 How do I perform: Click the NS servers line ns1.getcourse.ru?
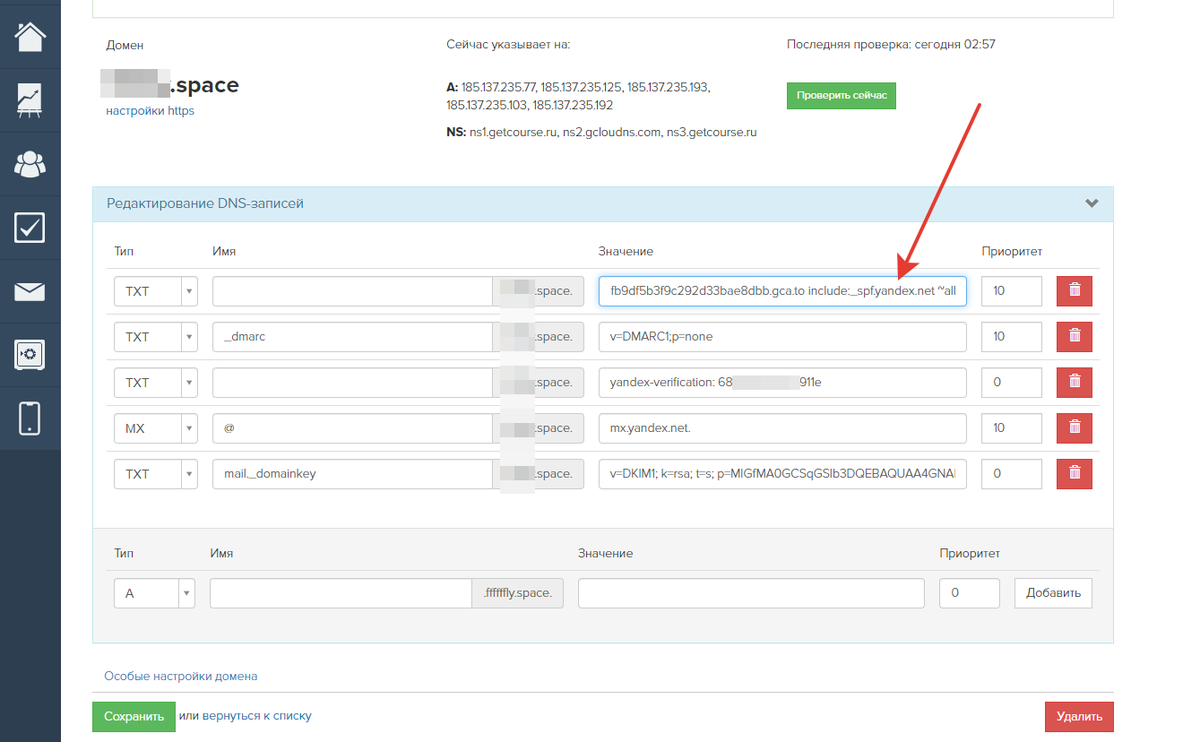601,132
